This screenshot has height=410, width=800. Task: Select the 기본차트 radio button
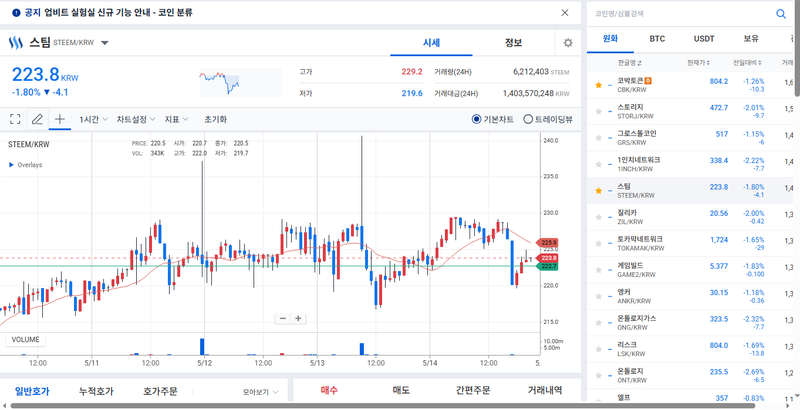coord(477,119)
